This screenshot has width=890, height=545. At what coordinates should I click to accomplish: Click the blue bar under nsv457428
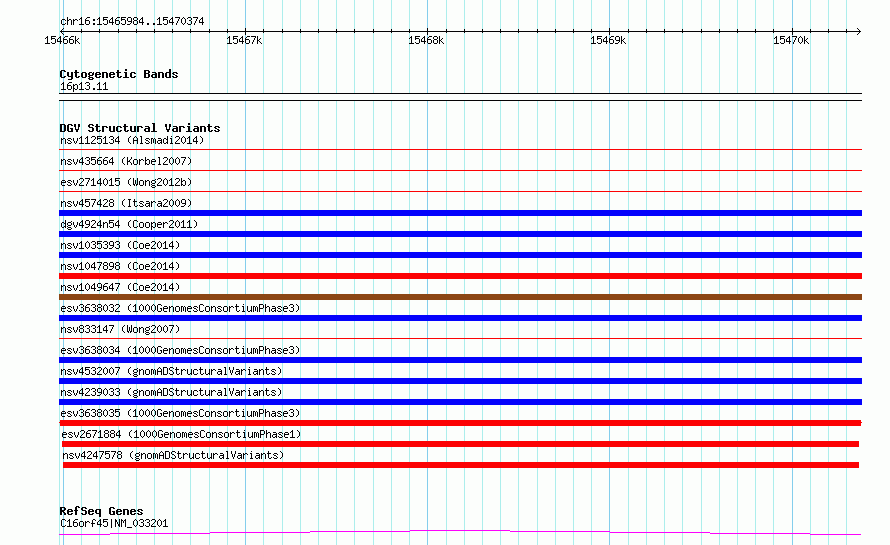point(460,213)
